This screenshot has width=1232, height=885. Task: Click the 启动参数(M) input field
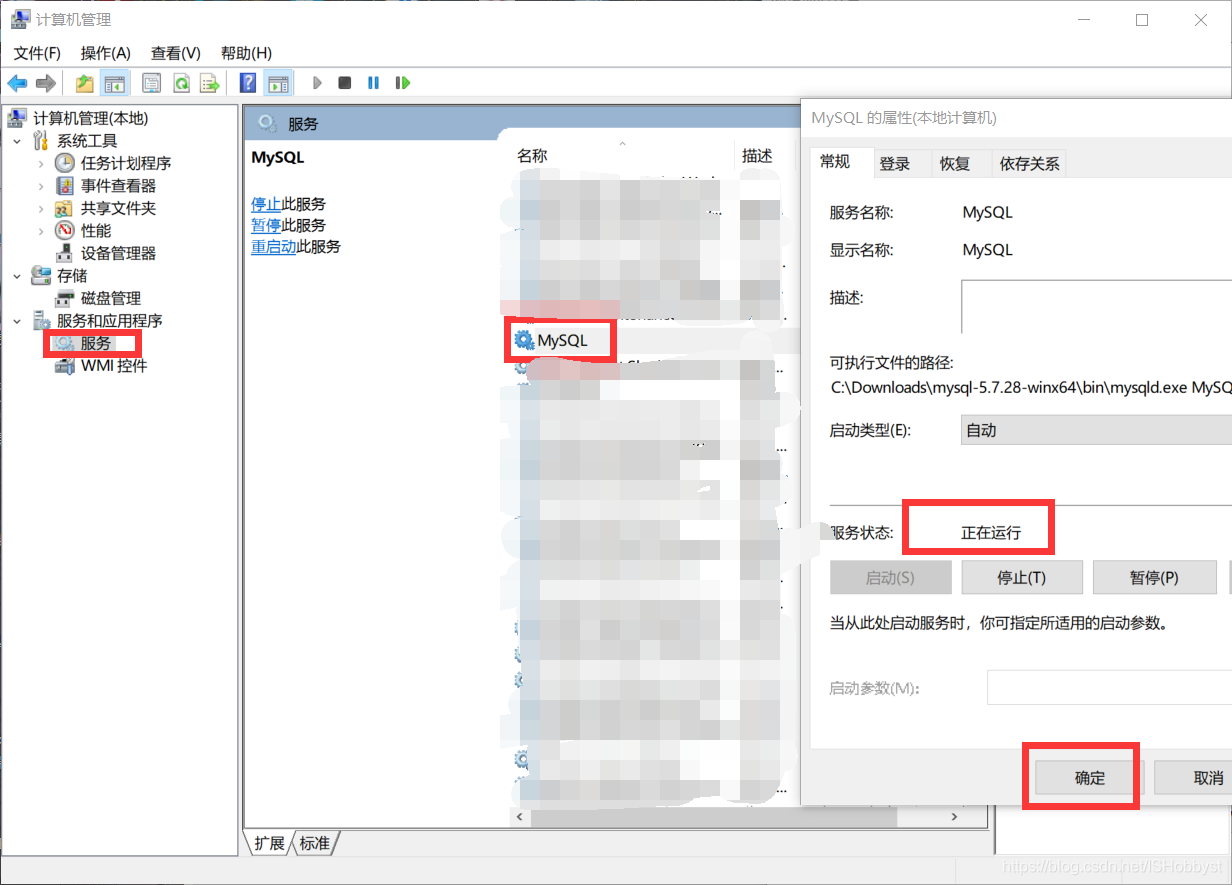pos(1109,688)
